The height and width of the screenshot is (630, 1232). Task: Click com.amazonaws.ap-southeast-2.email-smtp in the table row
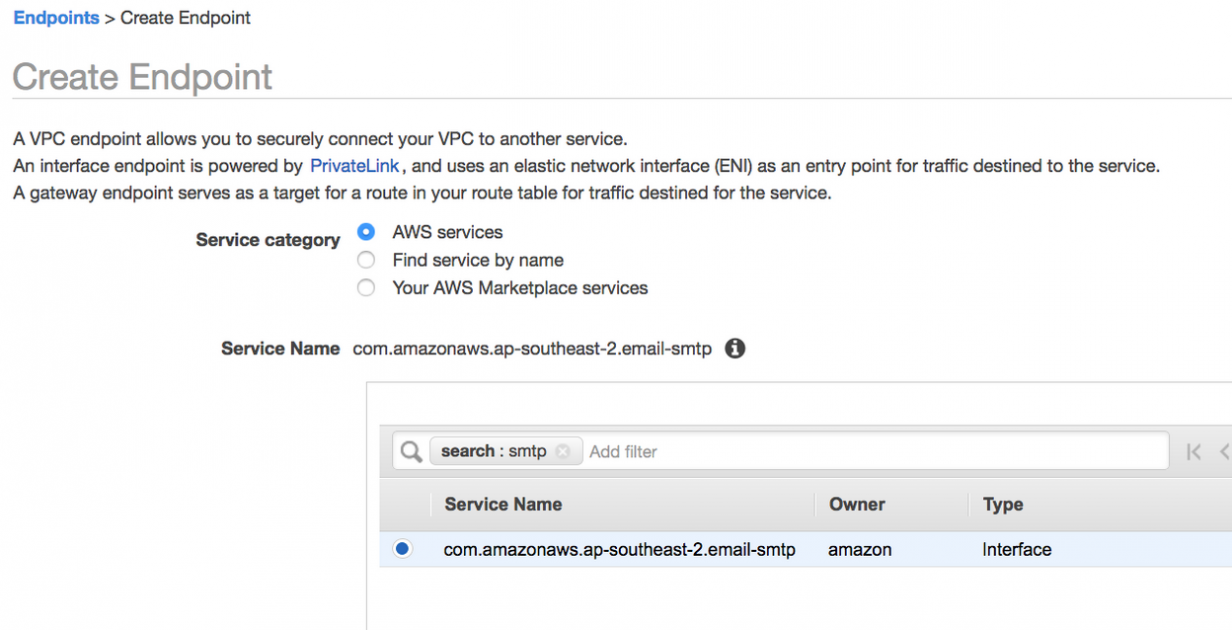point(620,549)
